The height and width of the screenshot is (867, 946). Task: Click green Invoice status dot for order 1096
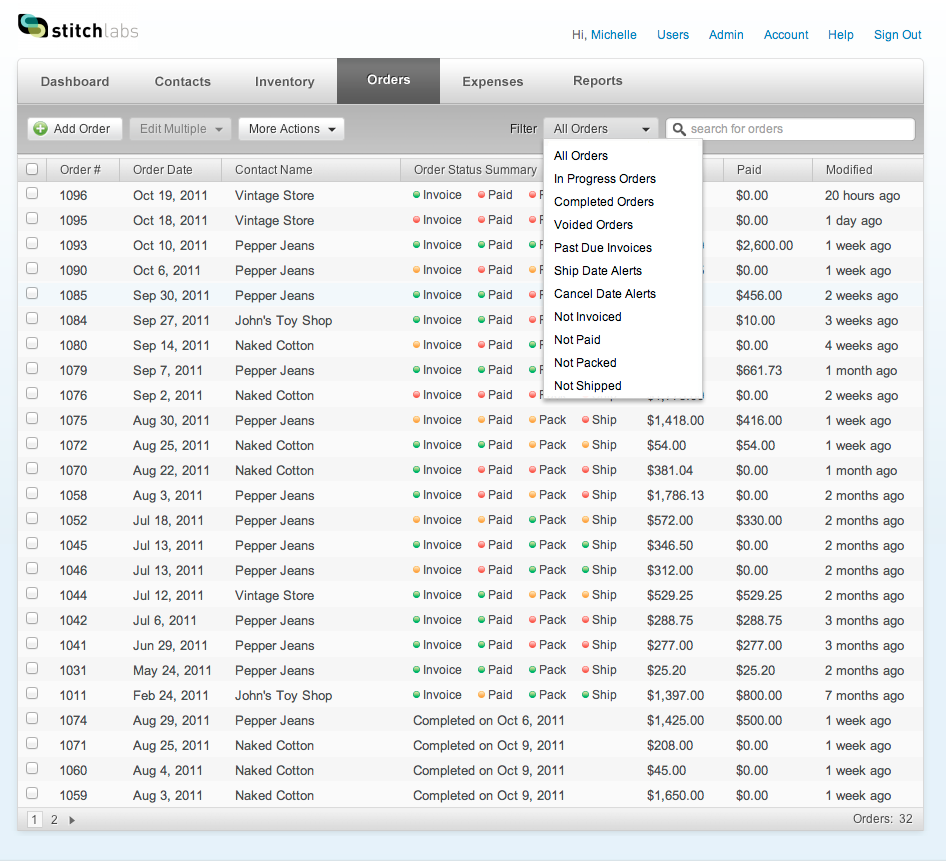(x=416, y=195)
